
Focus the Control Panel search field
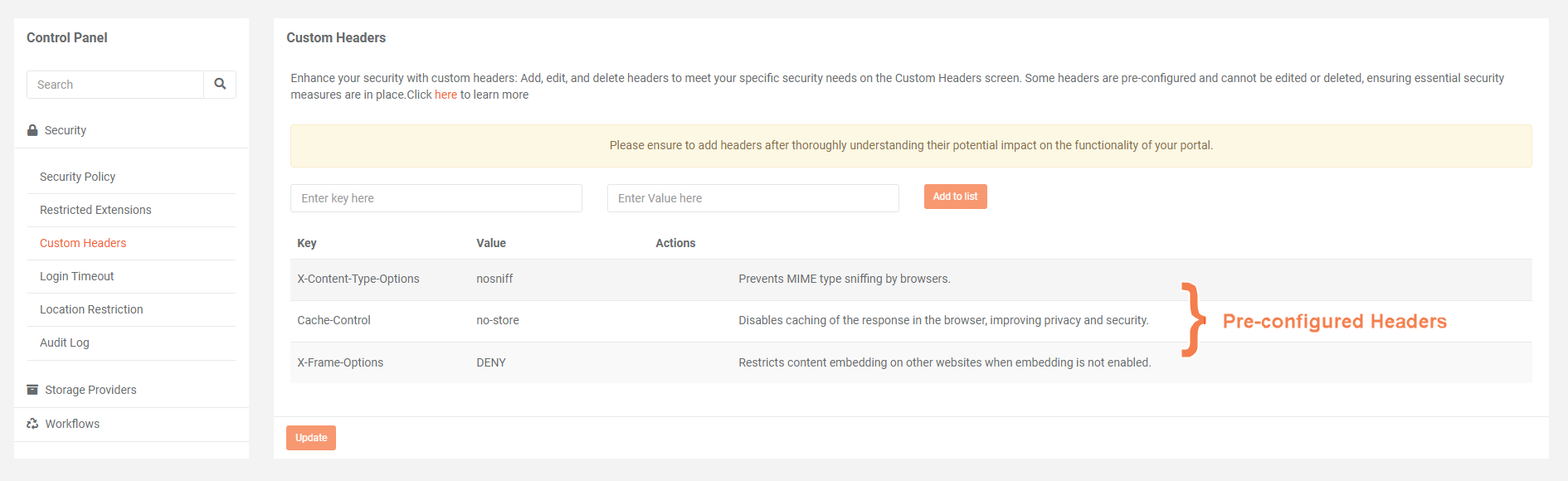click(x=115, y=85)
